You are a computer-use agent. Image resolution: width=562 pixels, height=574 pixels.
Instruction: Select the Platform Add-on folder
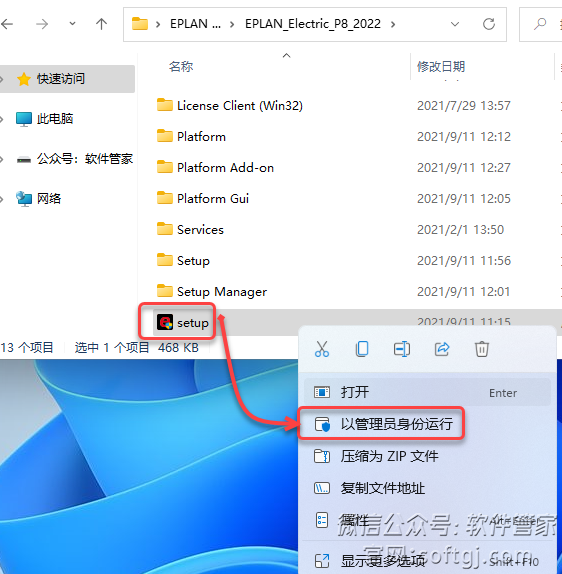pos(225,168)
